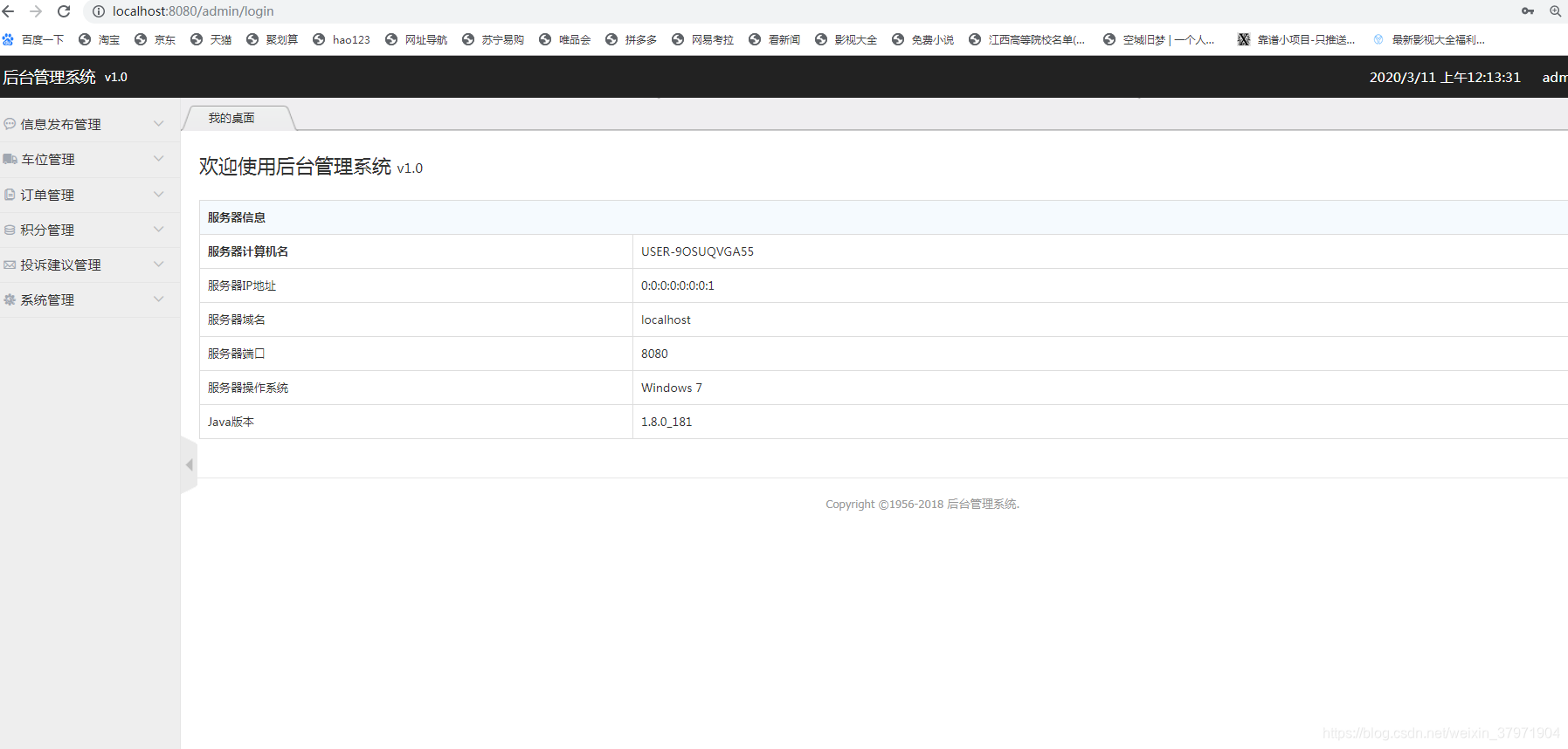1568x749 pixels.
Task: Expand chevron beside 车位管理
Action: point(159,159)
